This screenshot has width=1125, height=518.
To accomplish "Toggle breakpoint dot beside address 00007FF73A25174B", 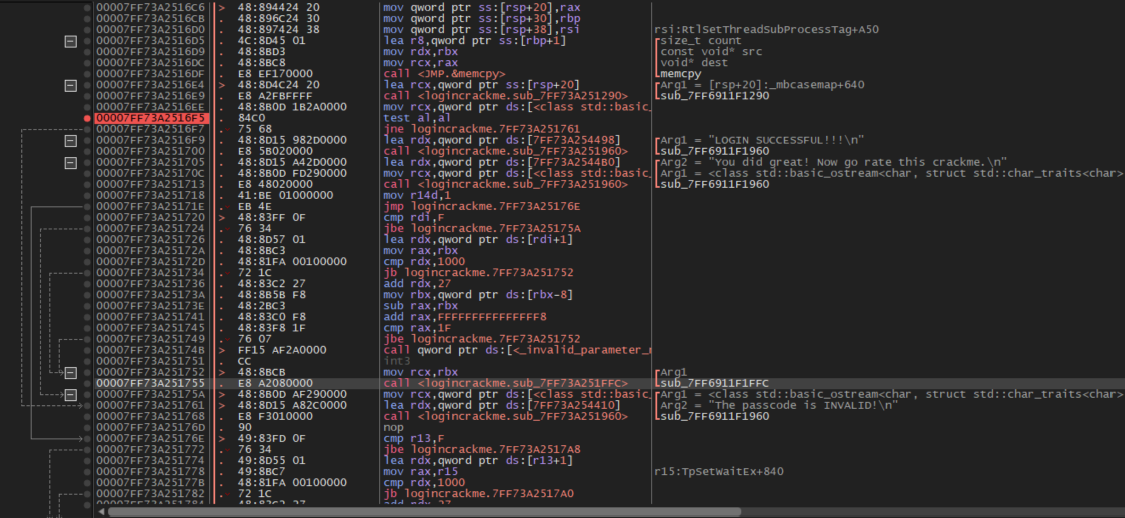I will click(x=87, y=350).
